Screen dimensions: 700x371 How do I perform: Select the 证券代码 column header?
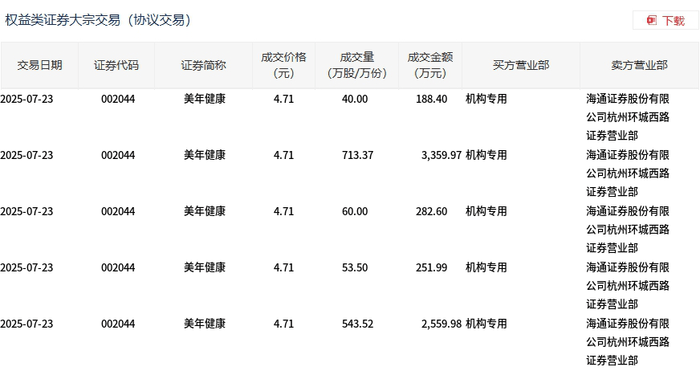pyautogui.click(x=116, y=66)
